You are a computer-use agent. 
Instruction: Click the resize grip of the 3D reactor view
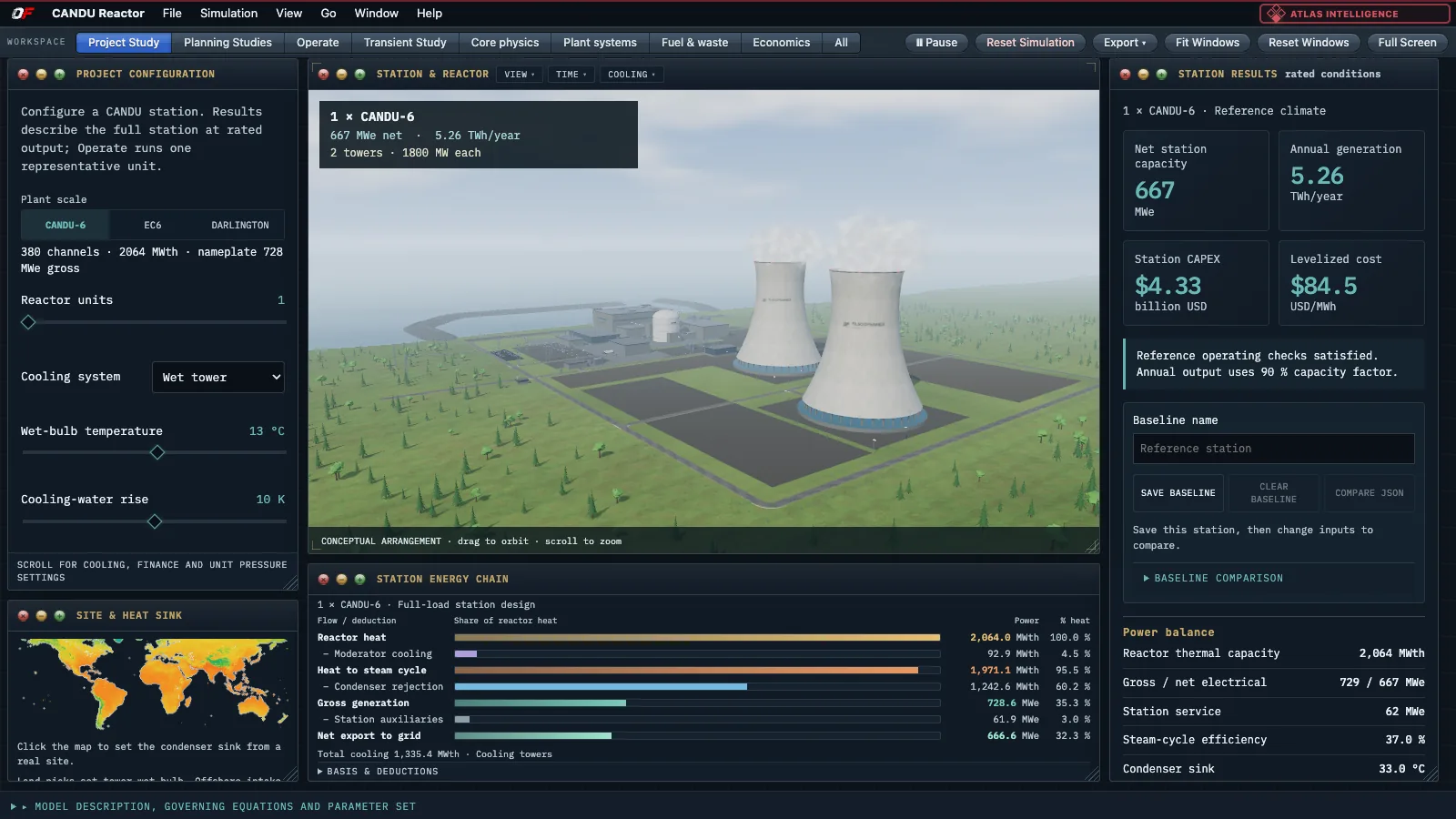pyautogui.click(x=1092, y=546)
